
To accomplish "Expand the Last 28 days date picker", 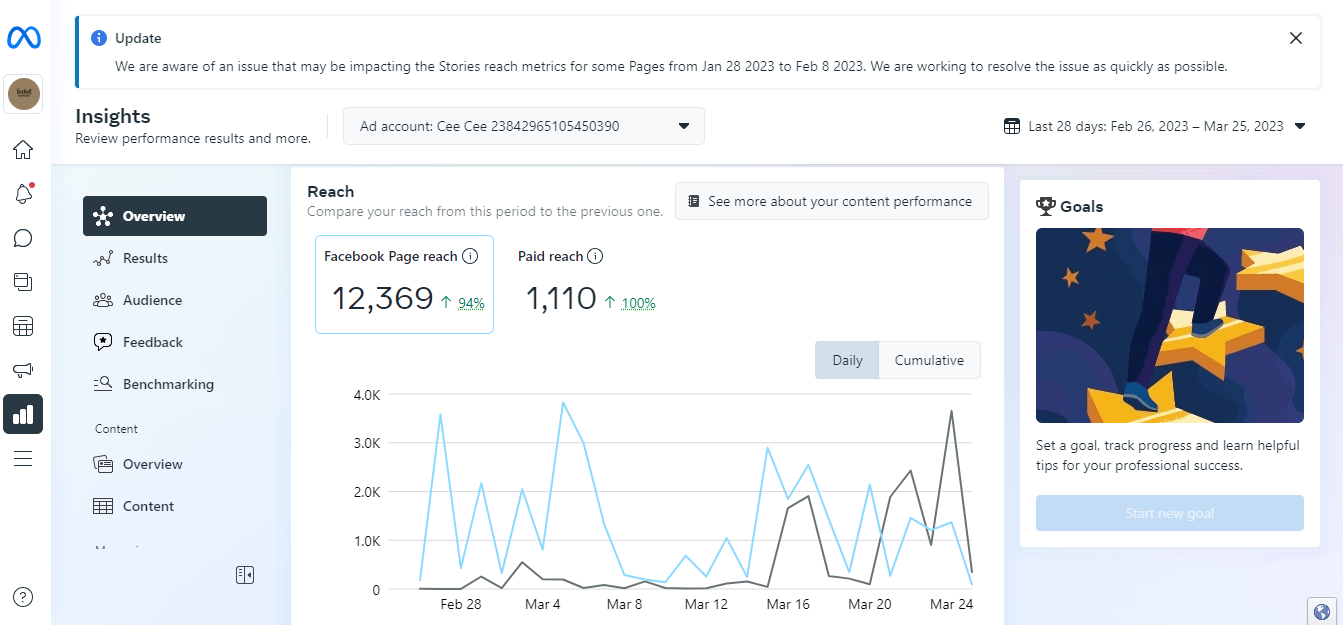I will (x=1155, y=126).
